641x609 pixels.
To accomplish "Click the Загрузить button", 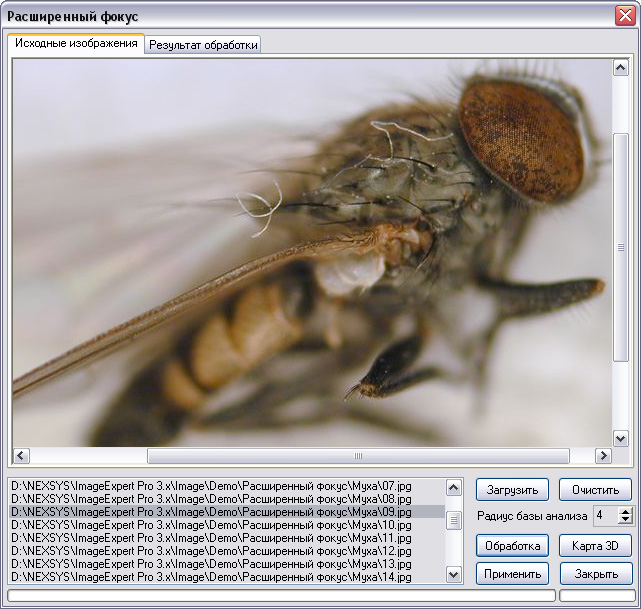I will pos(512,490).
